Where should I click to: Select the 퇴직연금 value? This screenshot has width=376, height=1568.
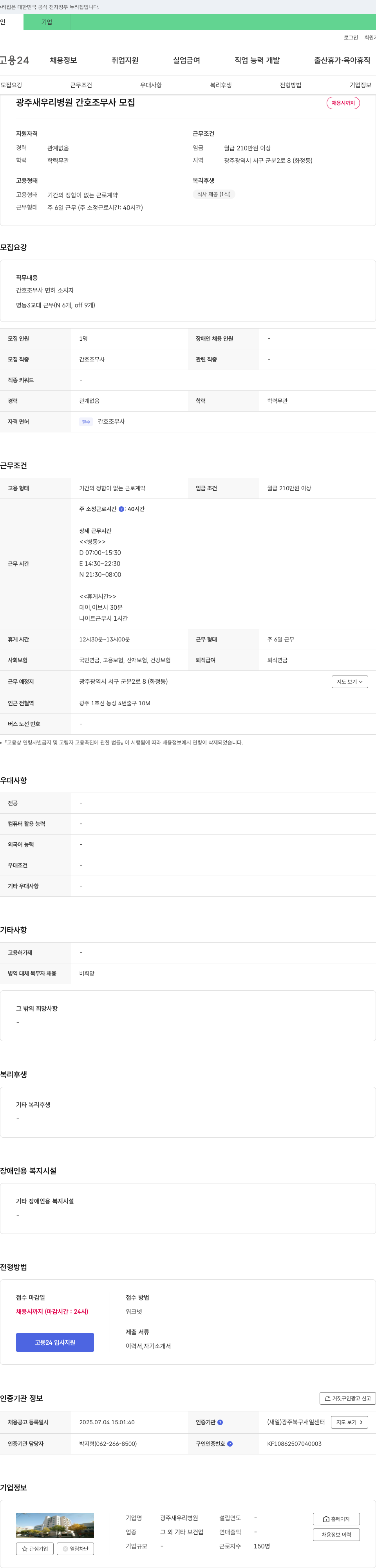pos(277,660)
